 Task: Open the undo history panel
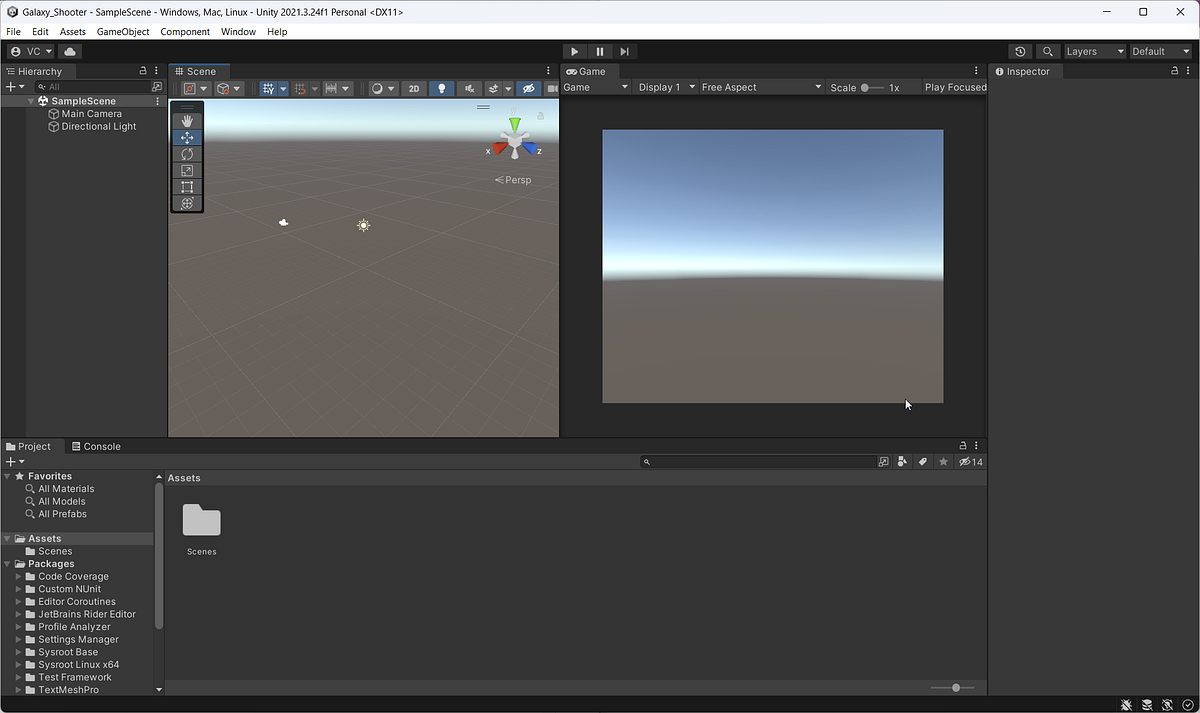[x=1019, y=51]
